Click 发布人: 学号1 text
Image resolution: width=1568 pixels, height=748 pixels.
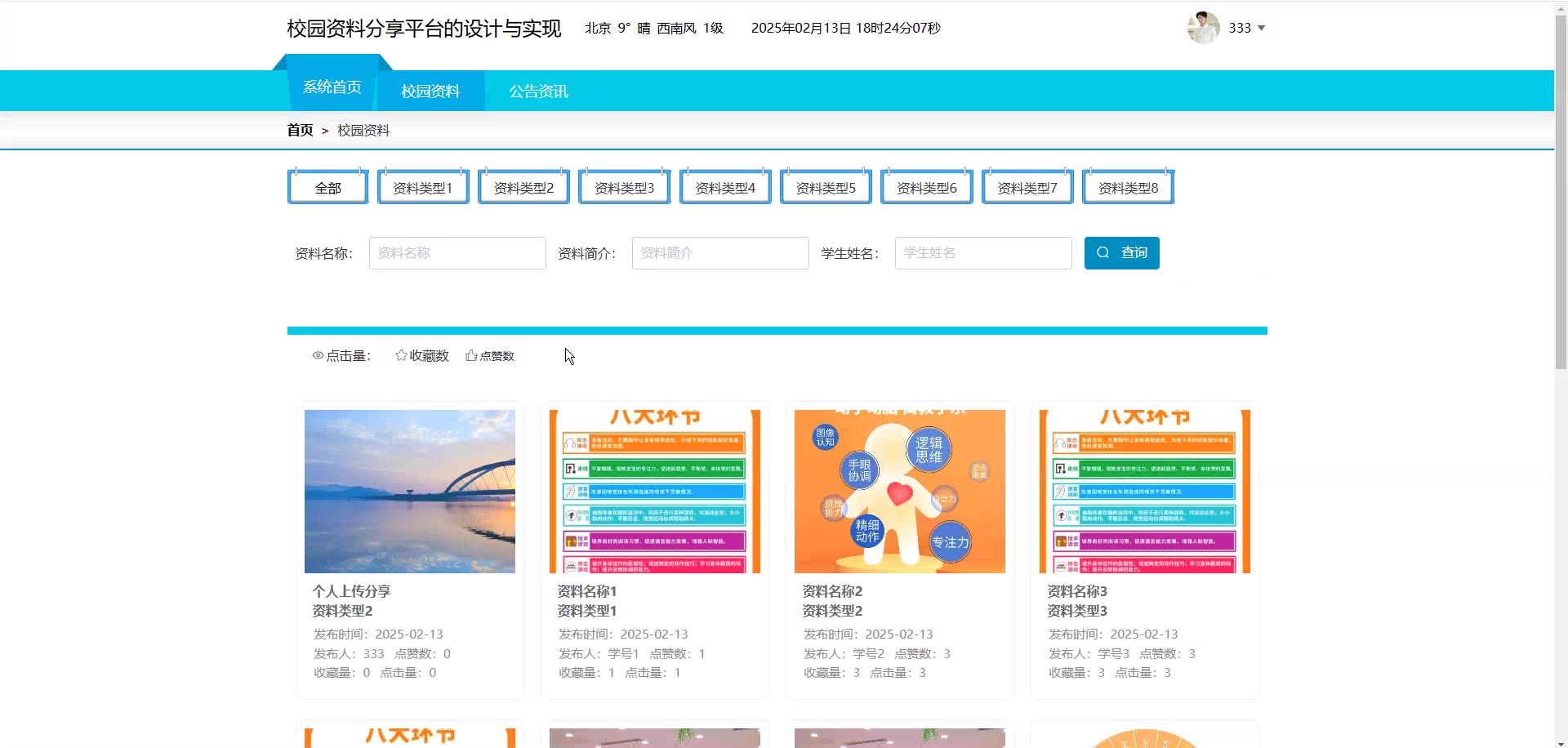point(599,653)
